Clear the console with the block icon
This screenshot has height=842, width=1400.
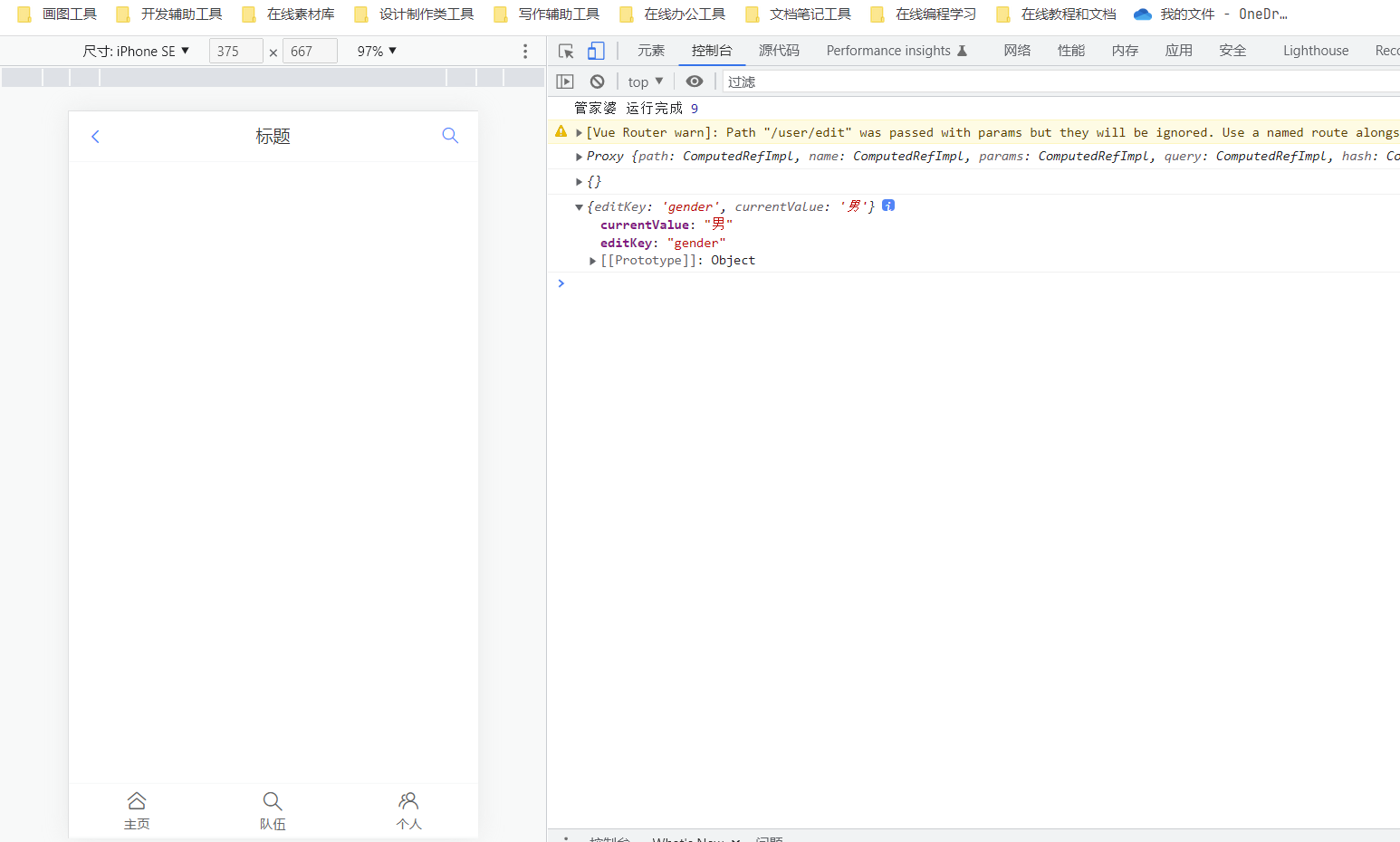(x=597, y=81)
